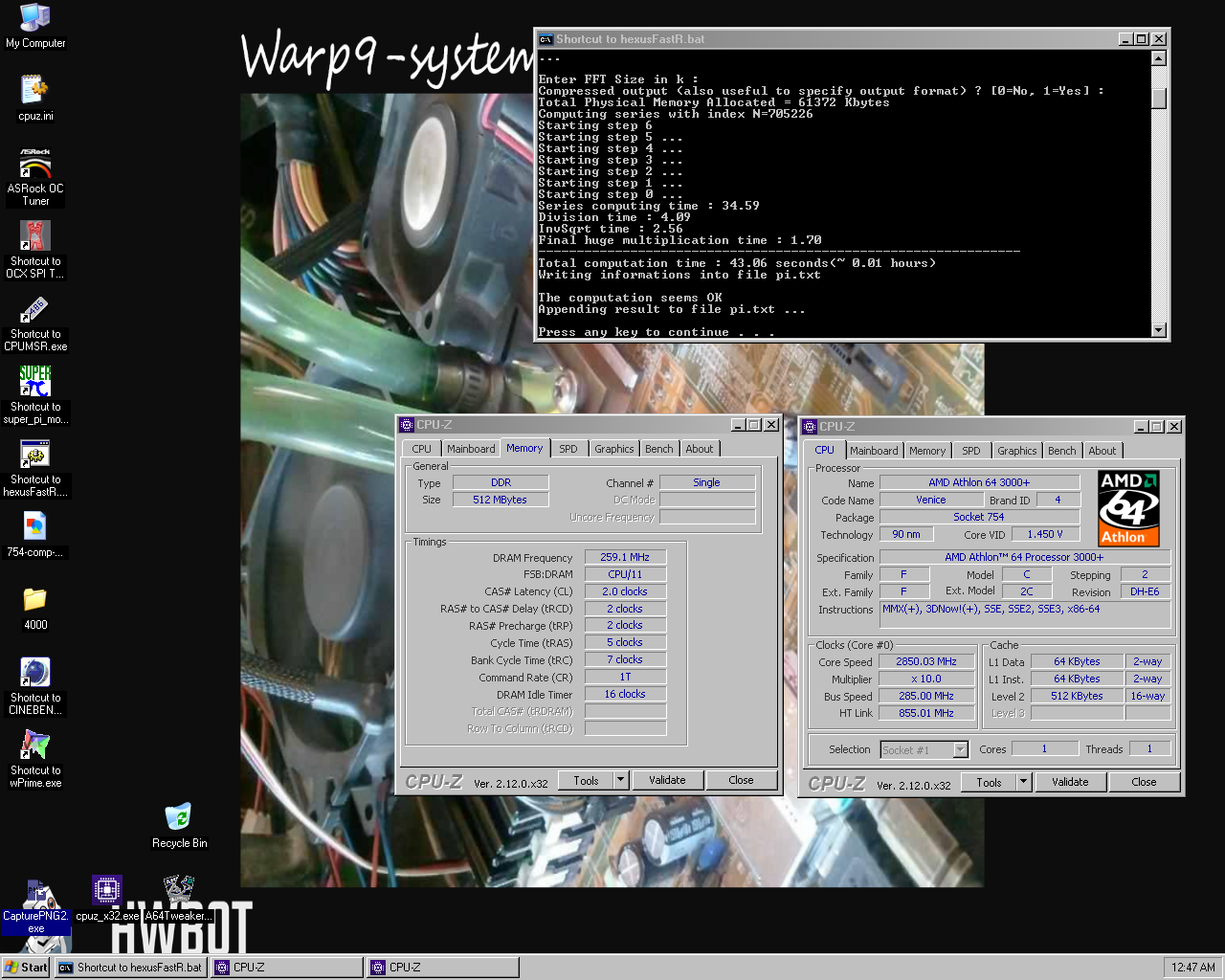
Task: Open the Start menu
Action: pos(26,968)
